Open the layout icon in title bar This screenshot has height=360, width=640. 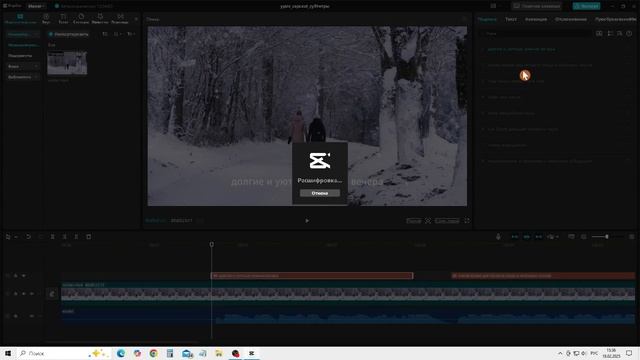click(493, 6)
